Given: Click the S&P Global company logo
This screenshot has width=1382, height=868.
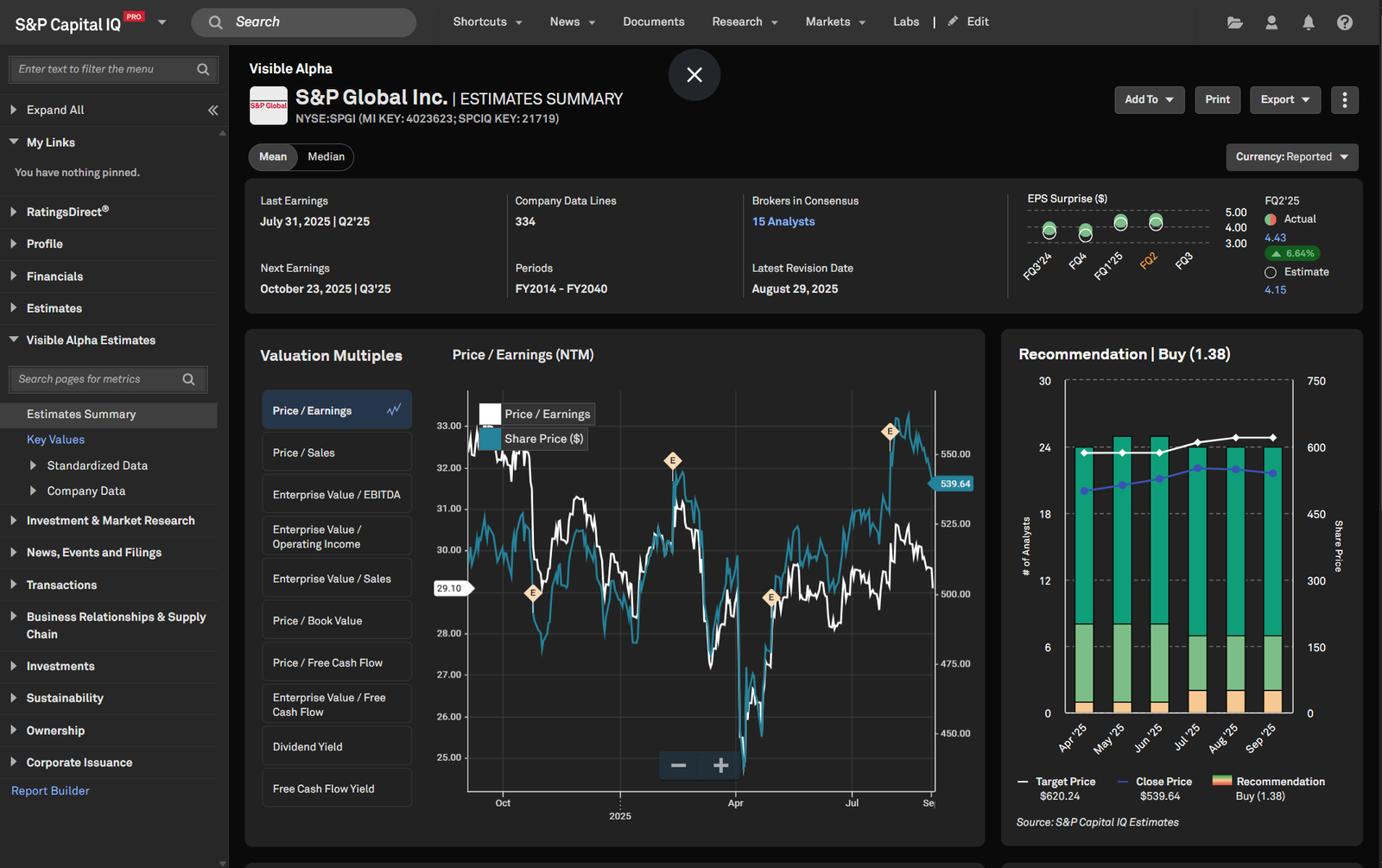Looking at the screenshot, I should pyautogui.click(x=269, y=105).
